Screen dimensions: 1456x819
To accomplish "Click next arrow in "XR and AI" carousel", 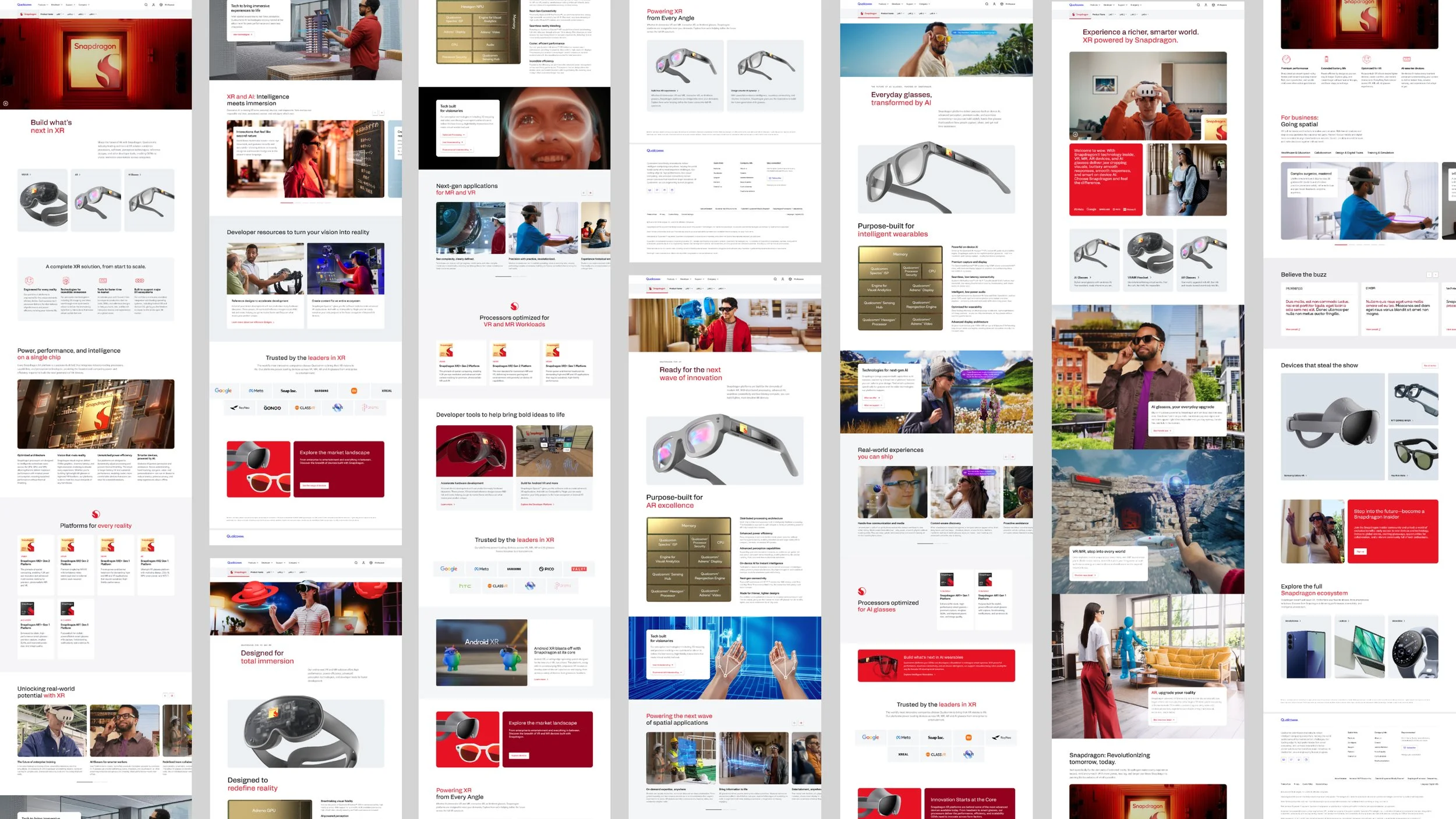I will click(x=382, y=112).
